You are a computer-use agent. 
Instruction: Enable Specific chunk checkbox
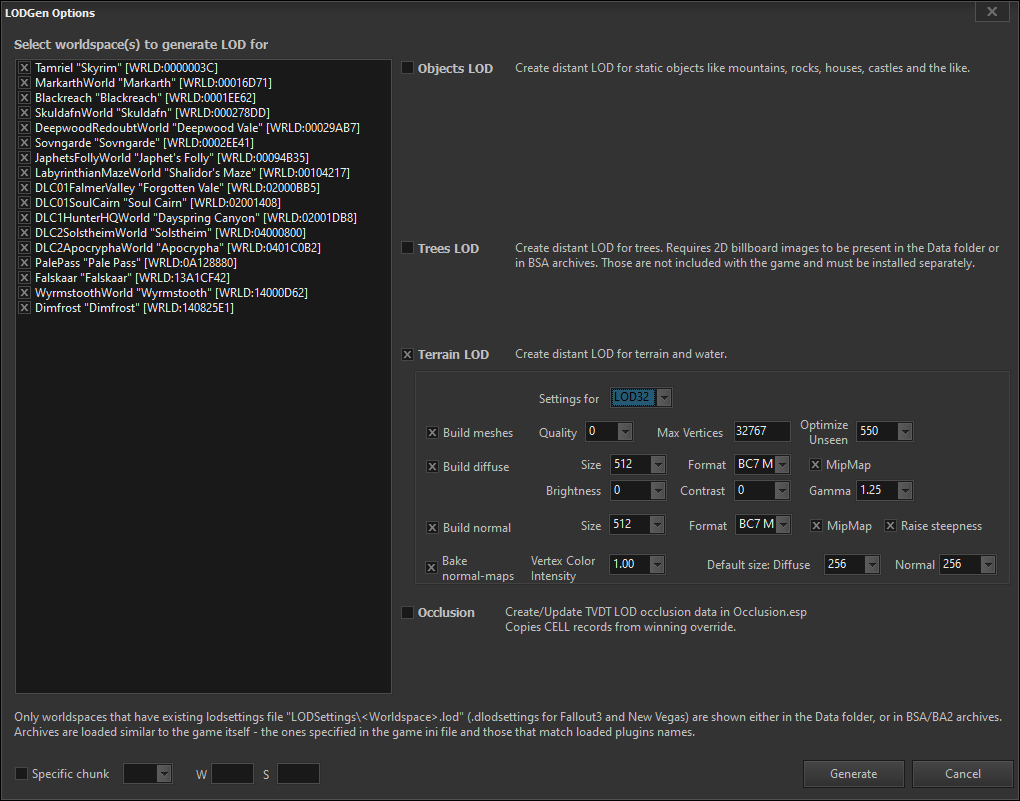(x=21, y=773)
